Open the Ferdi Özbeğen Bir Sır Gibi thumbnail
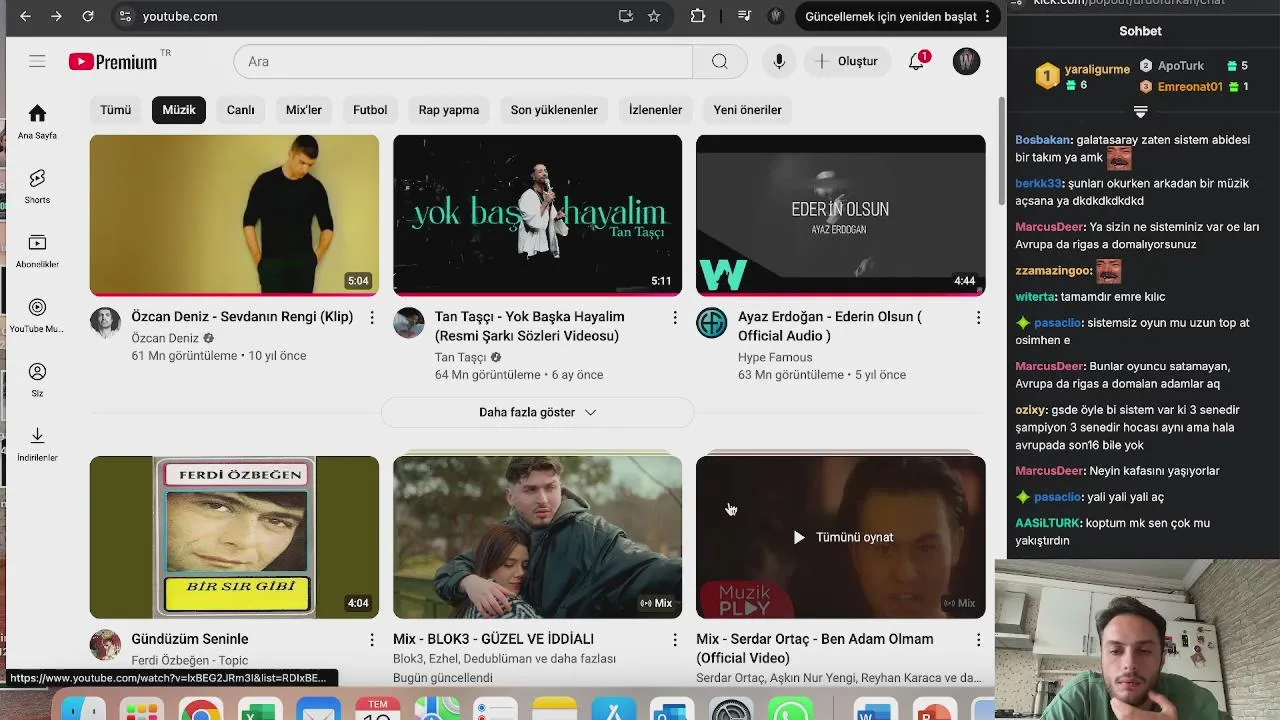This screenshot has width=1280, height=720. 234,537
